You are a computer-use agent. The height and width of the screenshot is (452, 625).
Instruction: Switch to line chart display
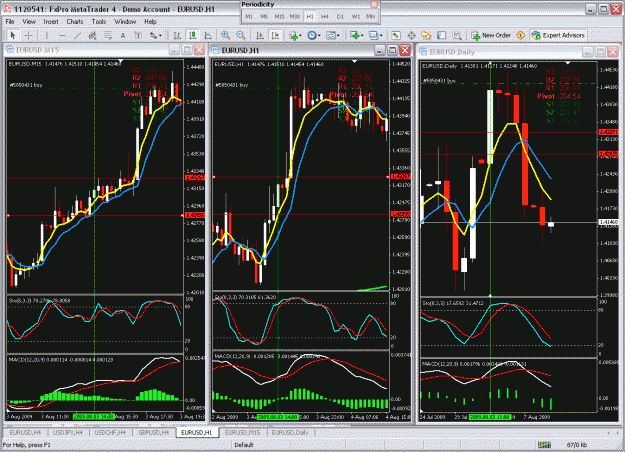(208, 35)
